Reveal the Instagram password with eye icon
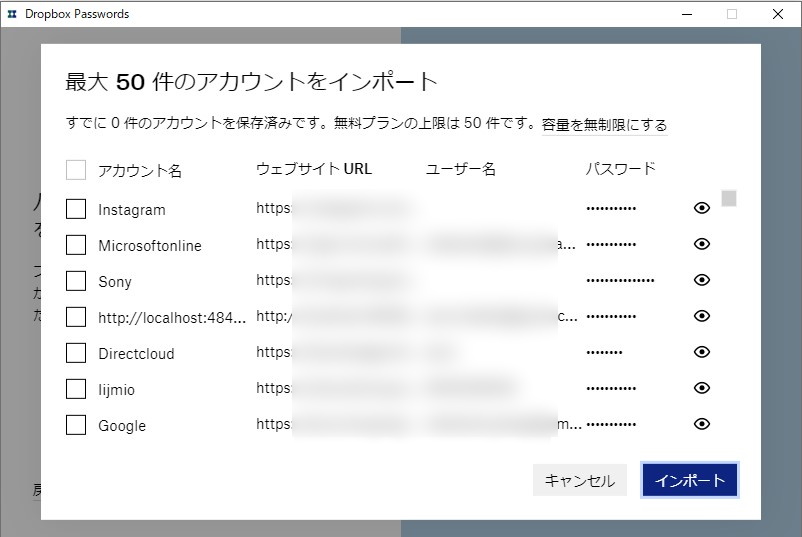Image resolution: width=802 pixels, height=537 pixels. (x=702, y=208)
